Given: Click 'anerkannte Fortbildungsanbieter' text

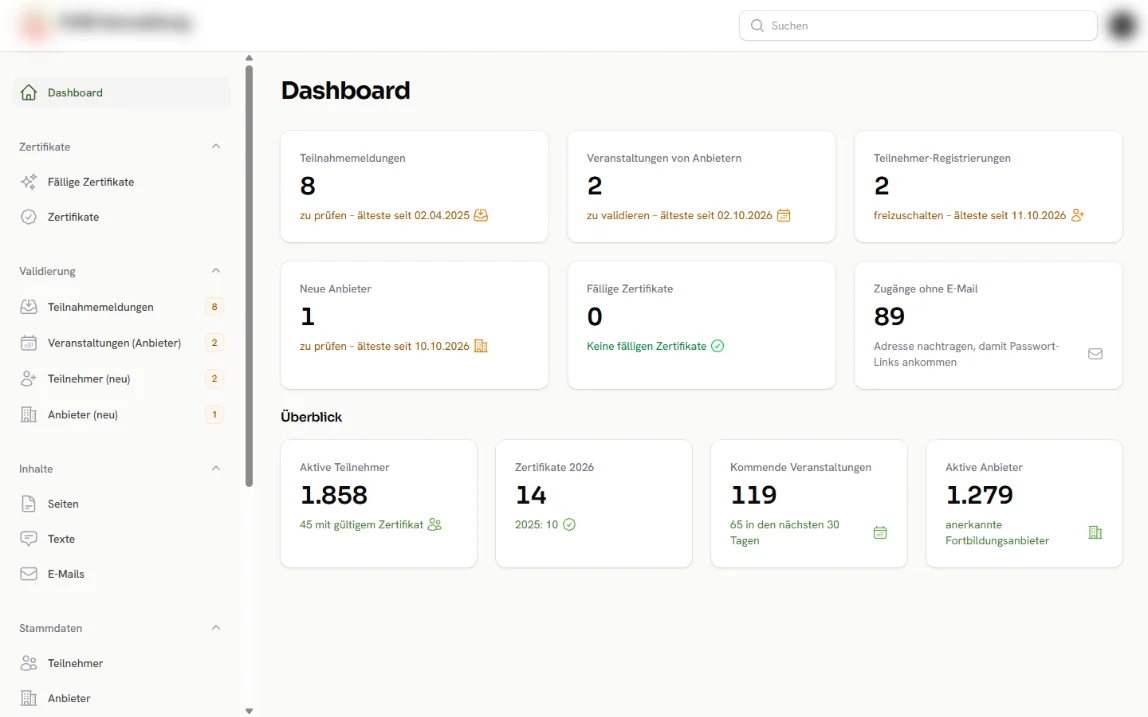Looking at the screenshot, I should point(997,532).
